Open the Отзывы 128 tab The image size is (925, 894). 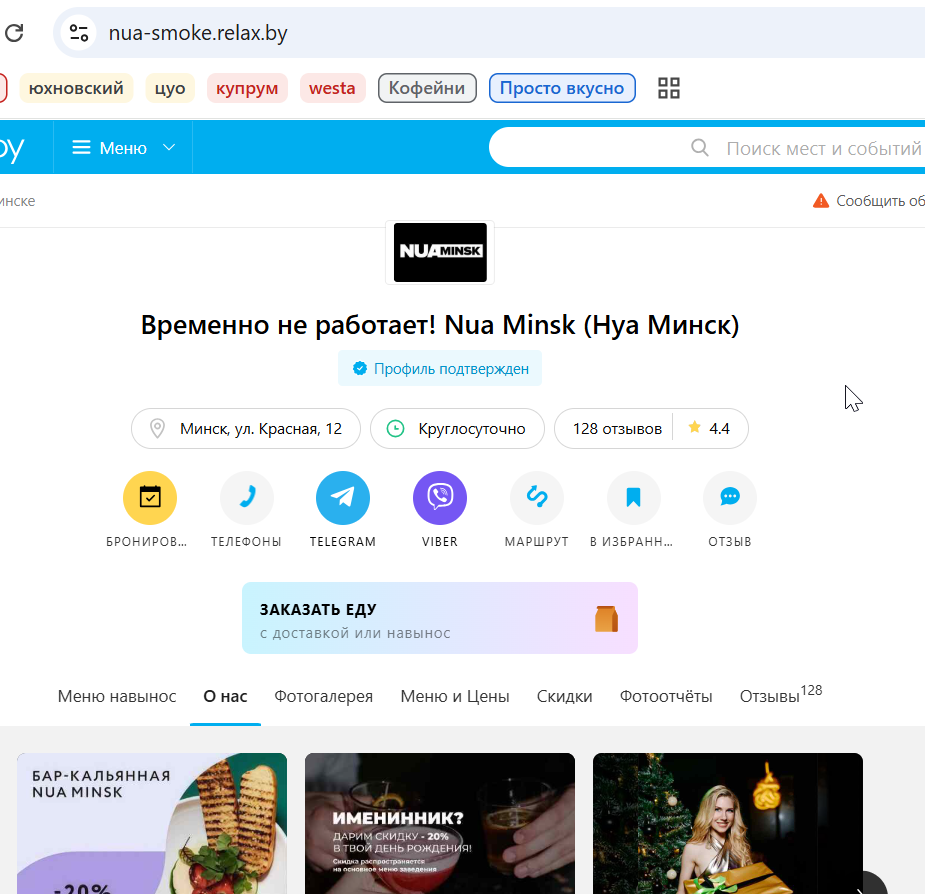(x=780, y=696)
